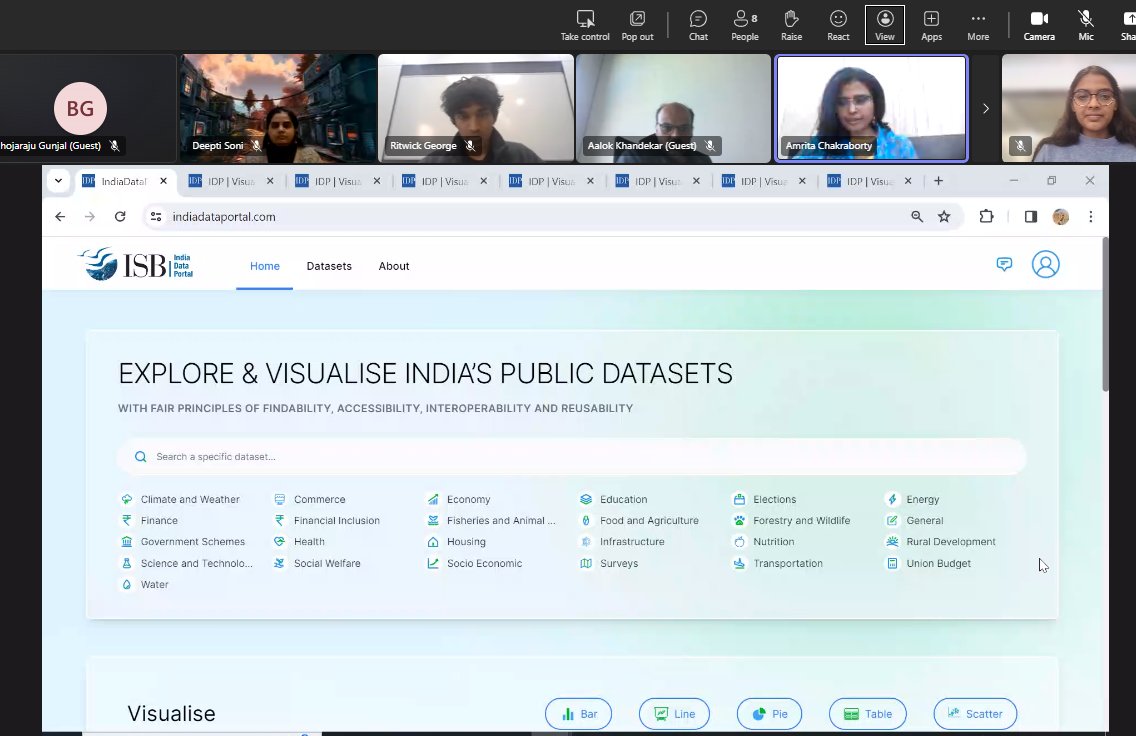Go forward in browser history
The image size is (1136, 736).
(x=90, y=217)
